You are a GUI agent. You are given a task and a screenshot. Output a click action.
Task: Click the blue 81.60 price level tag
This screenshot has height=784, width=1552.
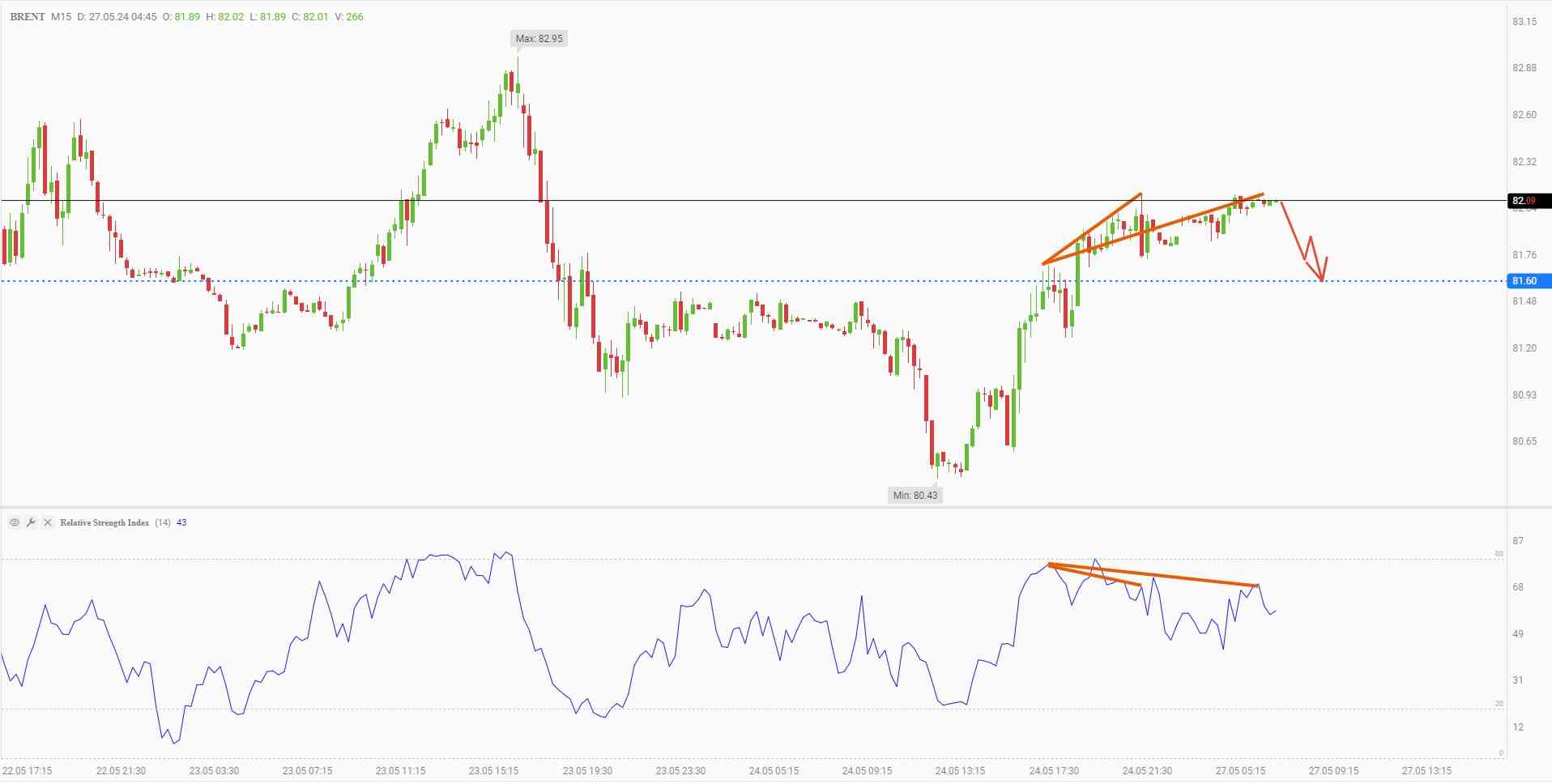click(x=1529, y=281)
